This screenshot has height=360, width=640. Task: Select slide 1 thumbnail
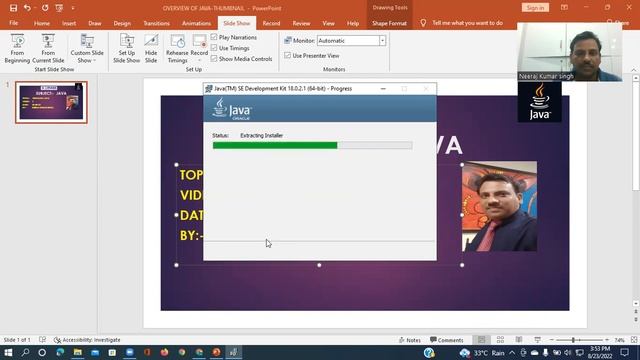pyautogui.click(x=51, y=102)
